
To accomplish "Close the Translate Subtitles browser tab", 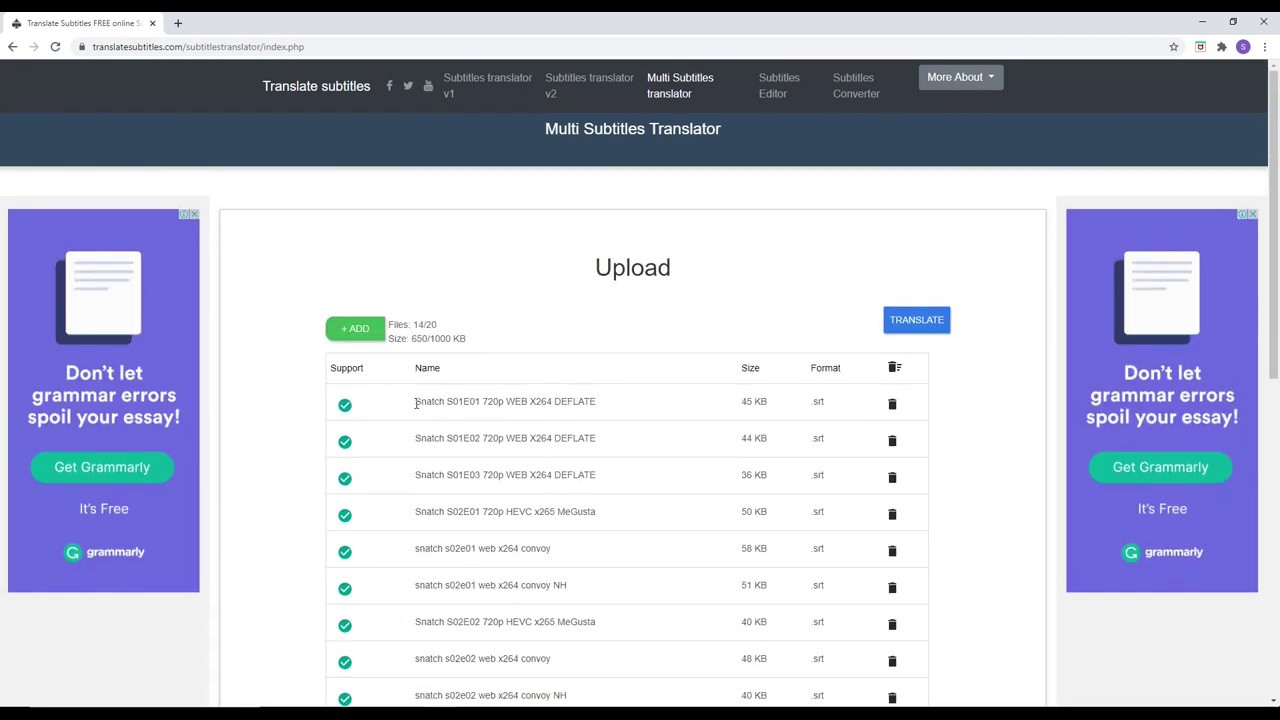I will [x=152, y=23].
